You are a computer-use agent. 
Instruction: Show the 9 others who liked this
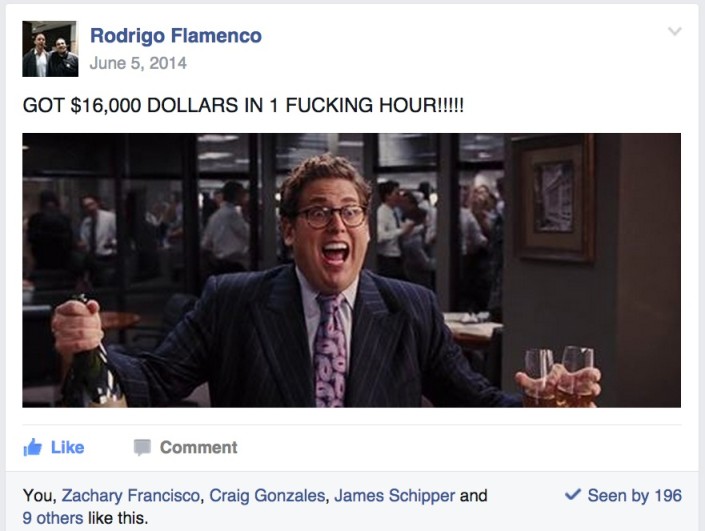[x=53, y=518]
